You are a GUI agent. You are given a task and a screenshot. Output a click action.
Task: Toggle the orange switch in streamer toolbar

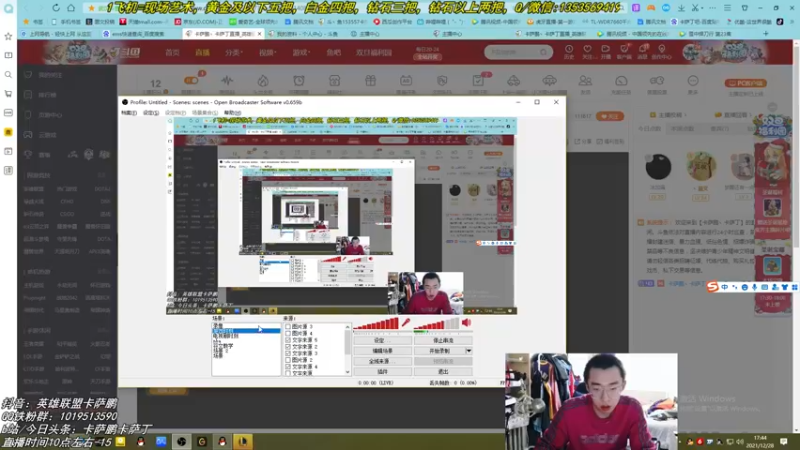(191, 80)
